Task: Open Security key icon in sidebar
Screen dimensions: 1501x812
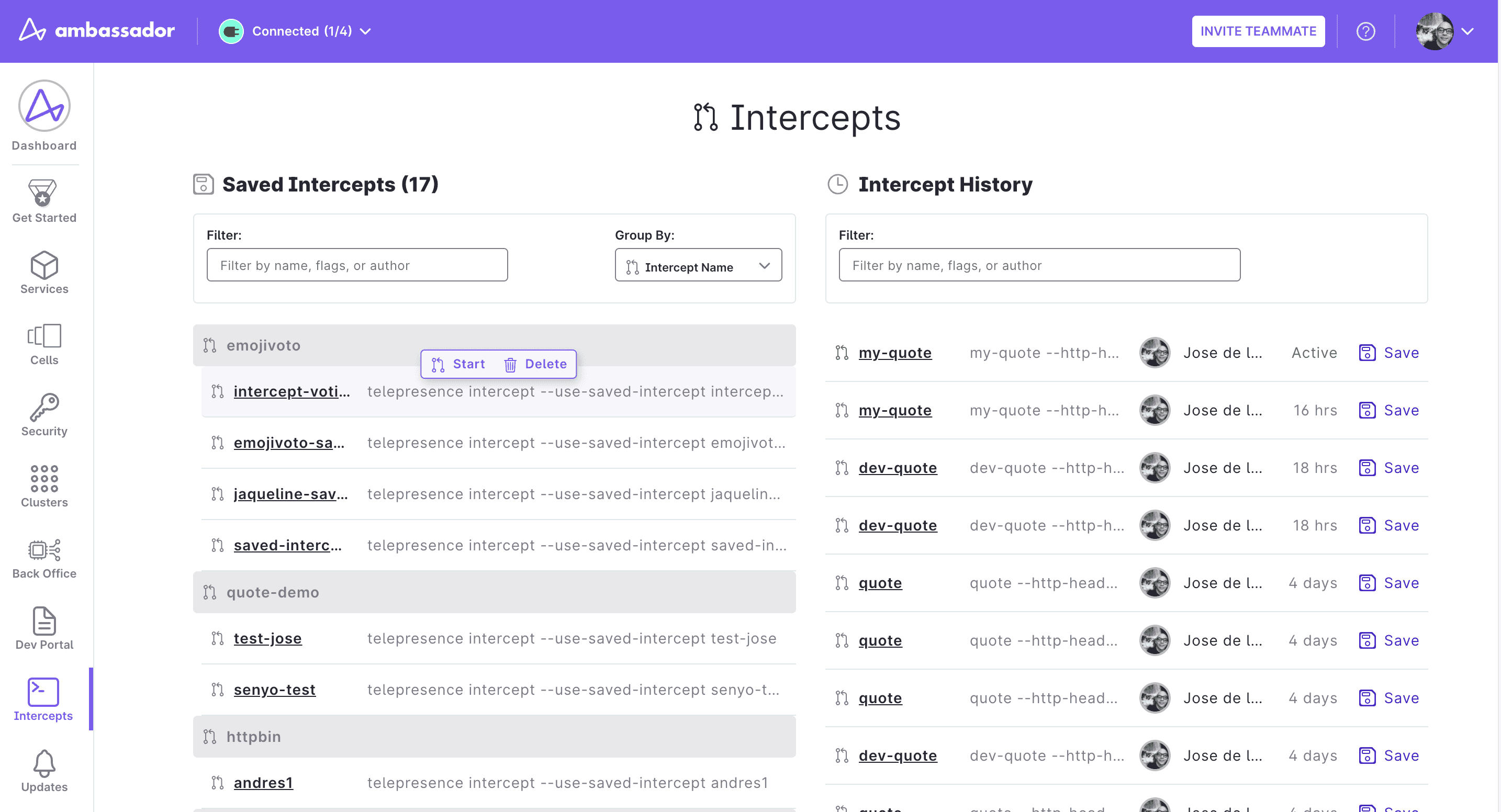Action: 44,407
